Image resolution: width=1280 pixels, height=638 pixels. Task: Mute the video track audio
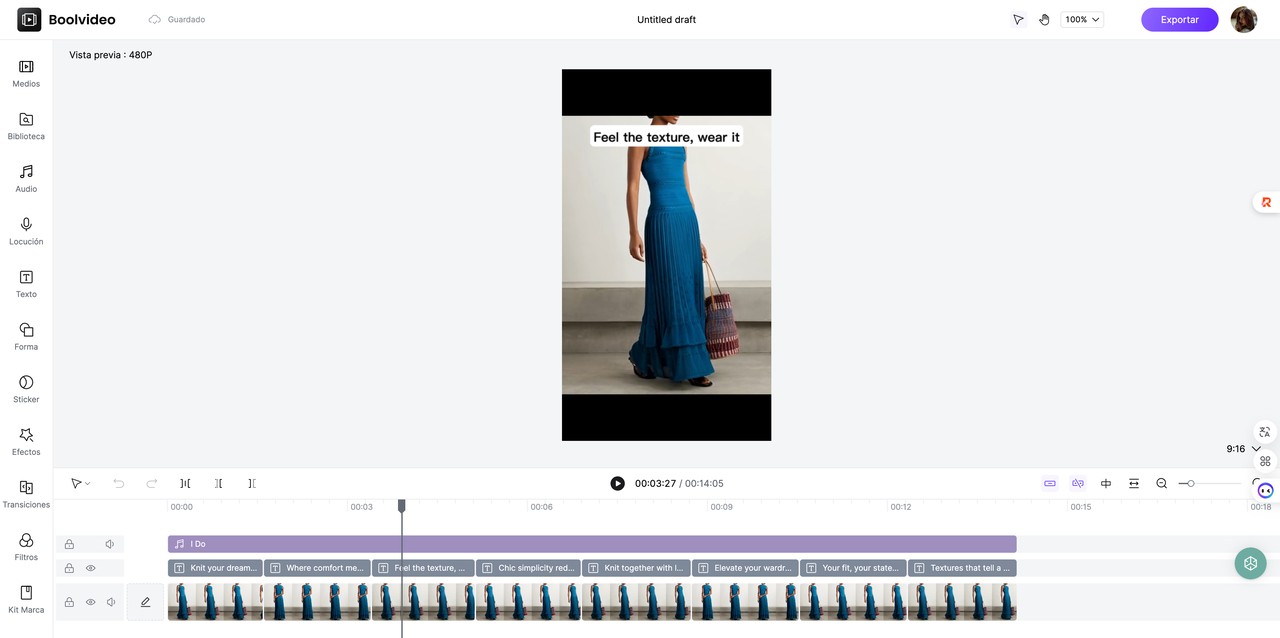111,602
